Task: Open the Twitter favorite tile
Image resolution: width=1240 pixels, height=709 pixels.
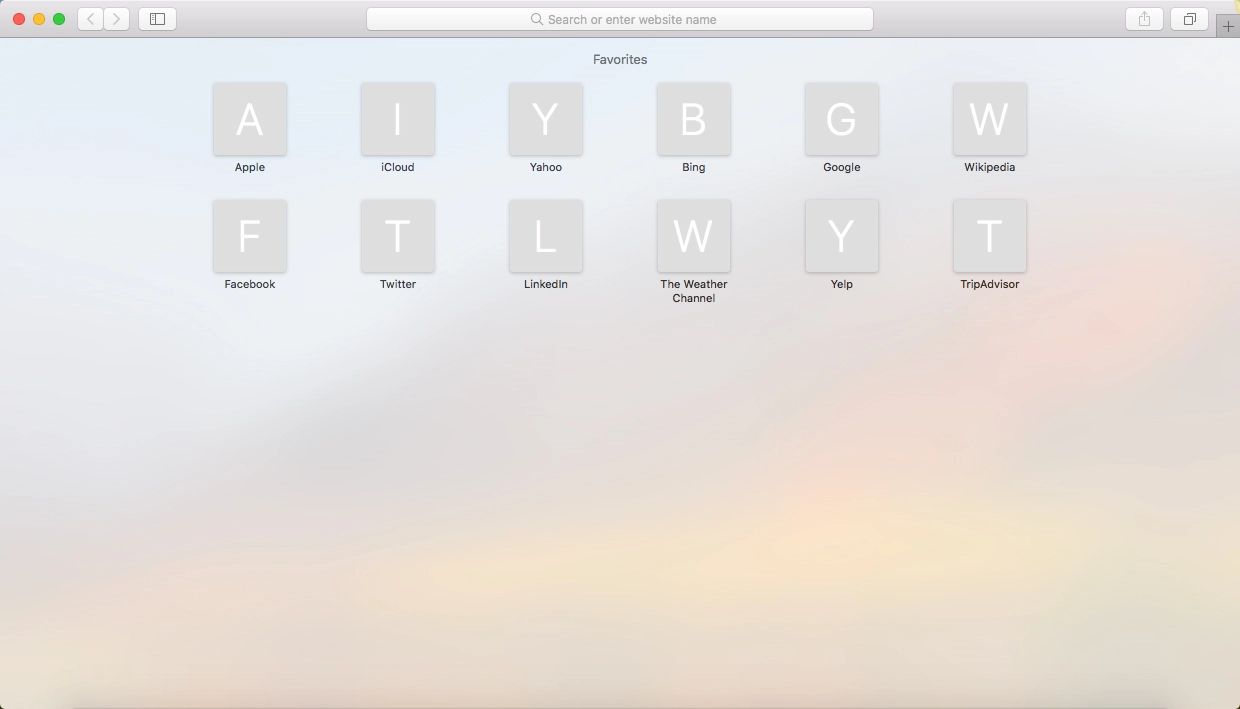Action: (x=398, y=236)
